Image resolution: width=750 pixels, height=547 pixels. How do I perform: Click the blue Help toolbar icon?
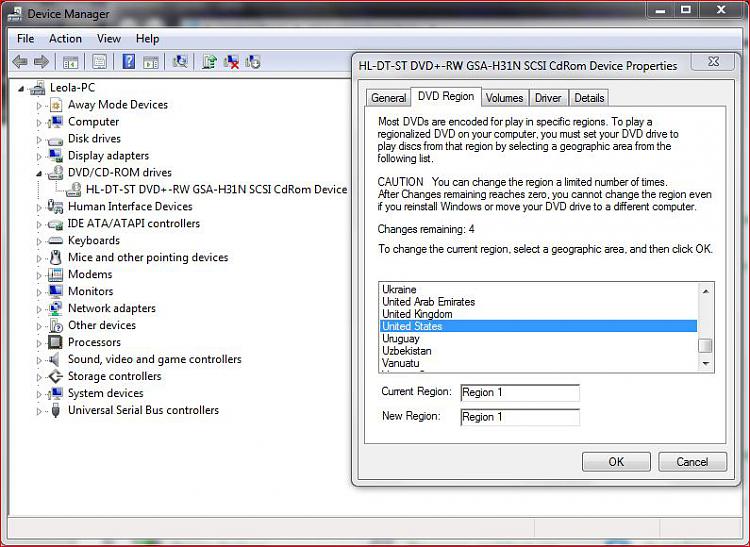[x=129, y=62]
